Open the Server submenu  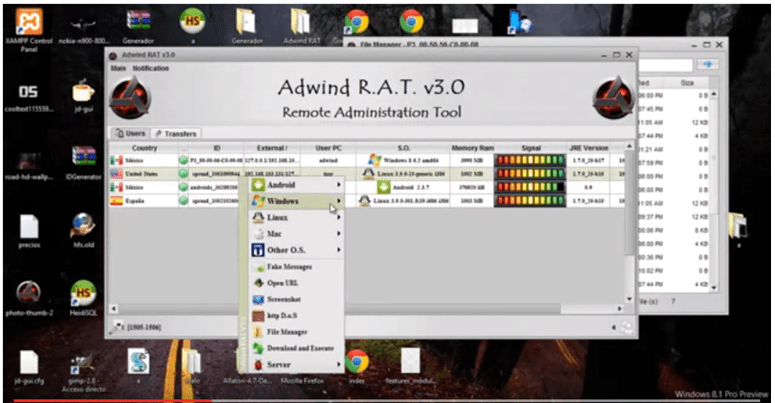click(296, 364)
